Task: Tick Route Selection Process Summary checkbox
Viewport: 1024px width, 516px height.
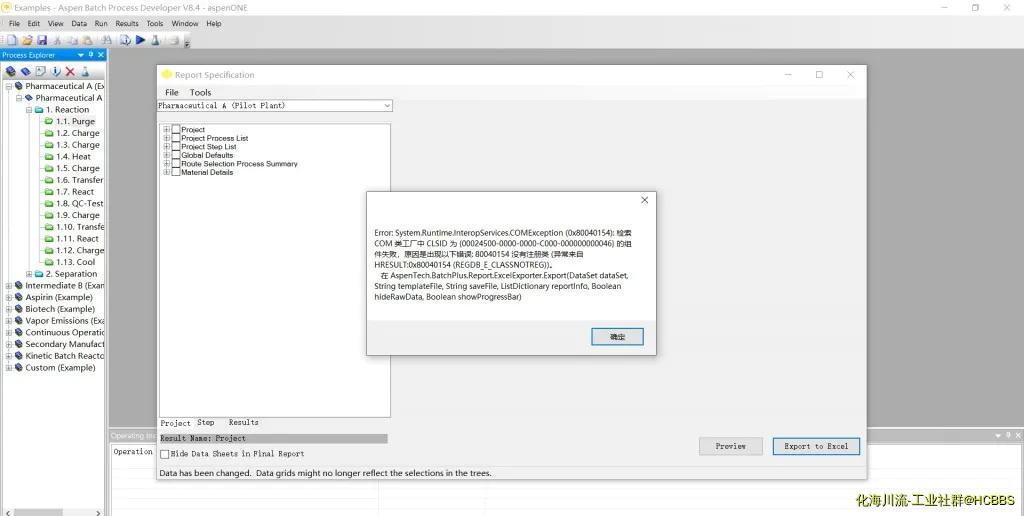Action: [176, 163]
